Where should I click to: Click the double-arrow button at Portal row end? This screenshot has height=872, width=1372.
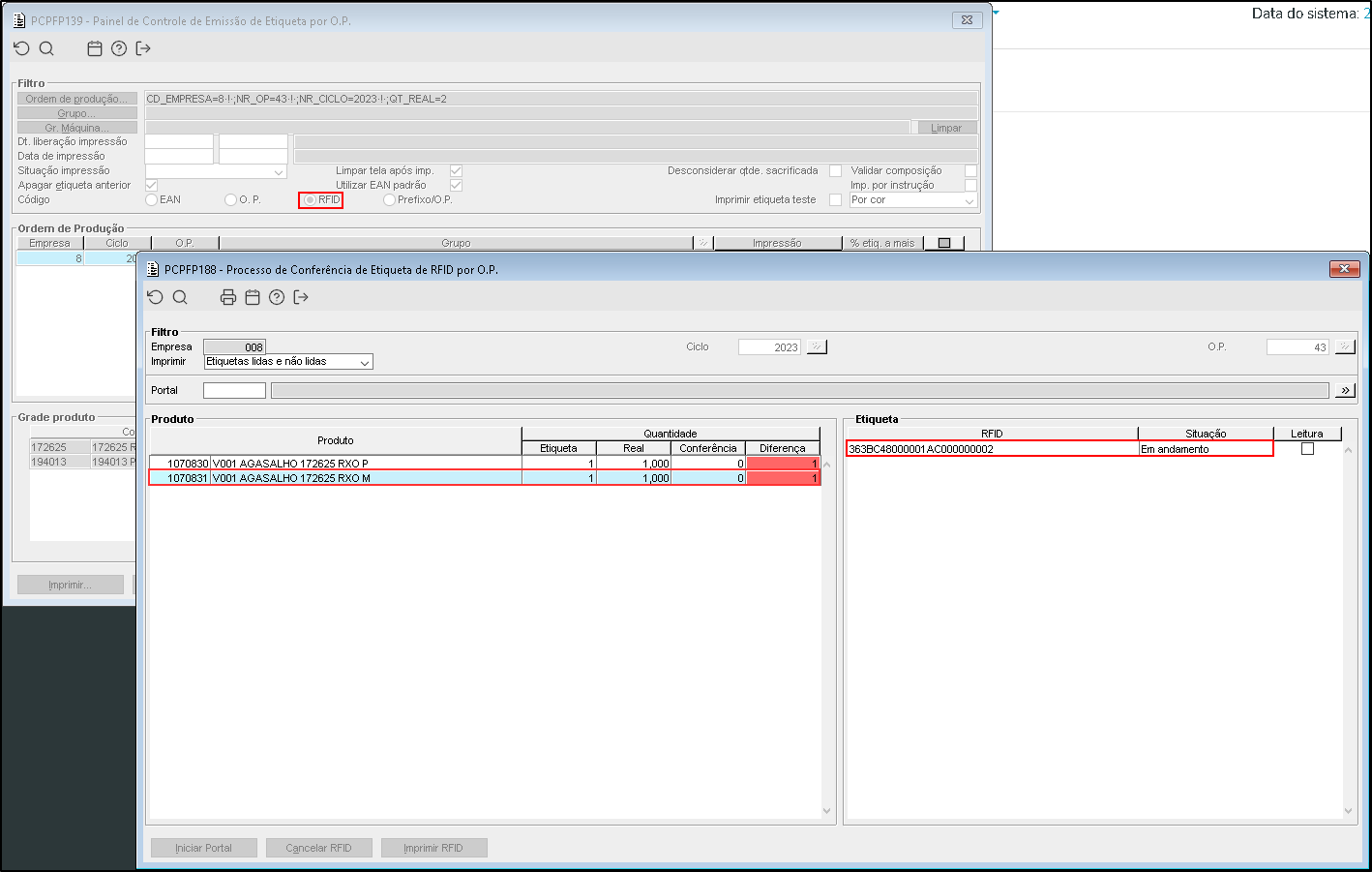click(1345, 390)
